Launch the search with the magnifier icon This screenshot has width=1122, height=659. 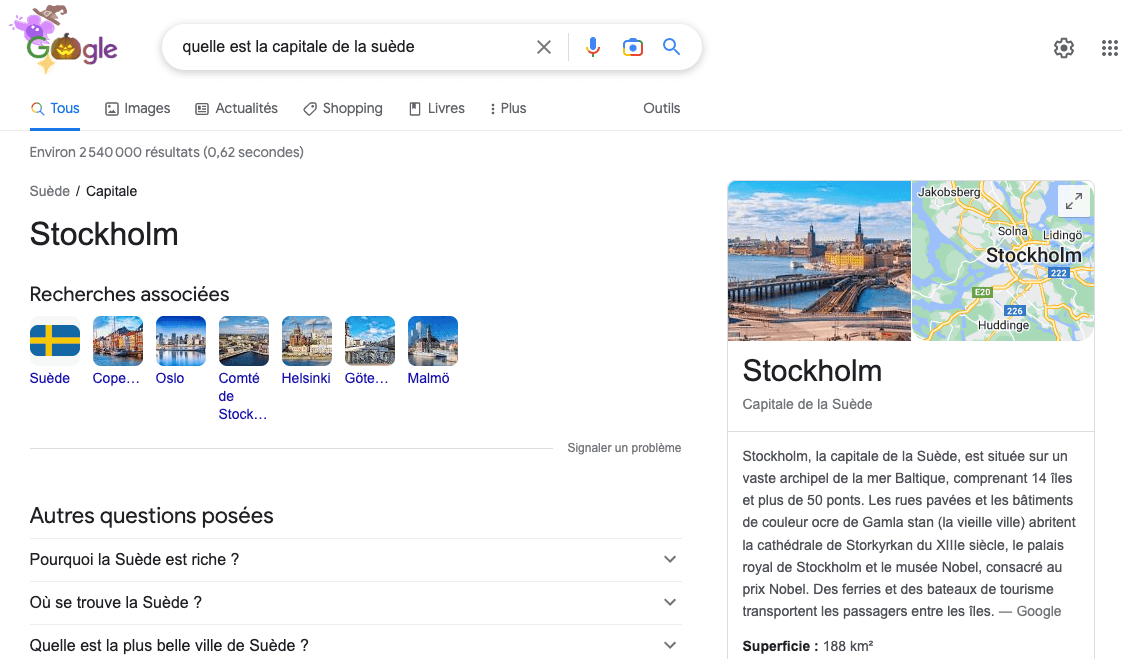click(x=671, y=46)
